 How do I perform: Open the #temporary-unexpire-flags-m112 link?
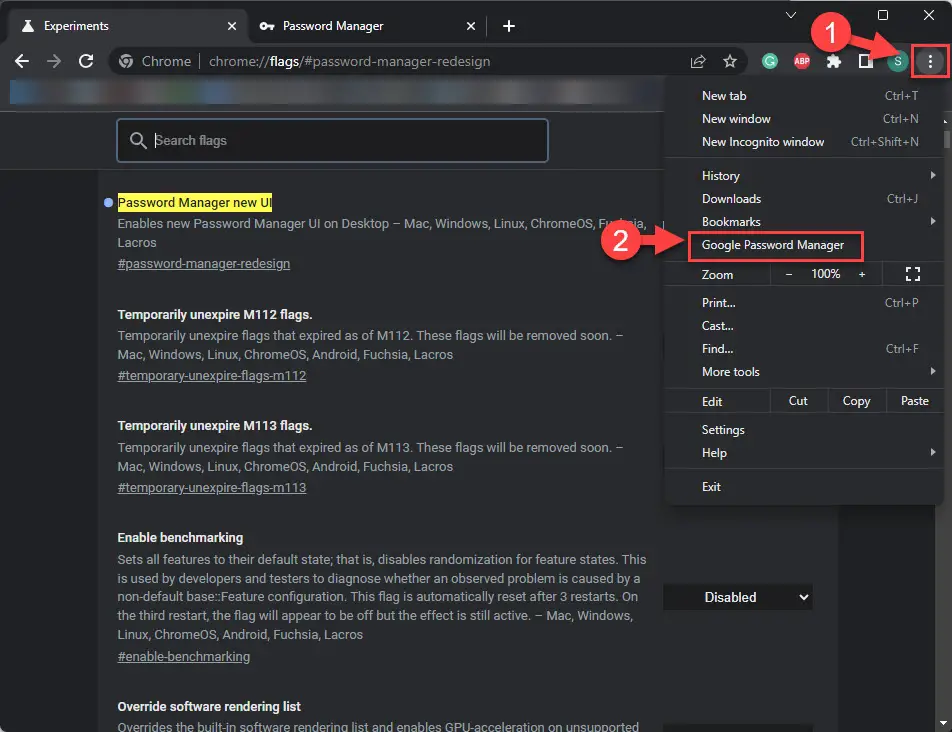(211, 376)
